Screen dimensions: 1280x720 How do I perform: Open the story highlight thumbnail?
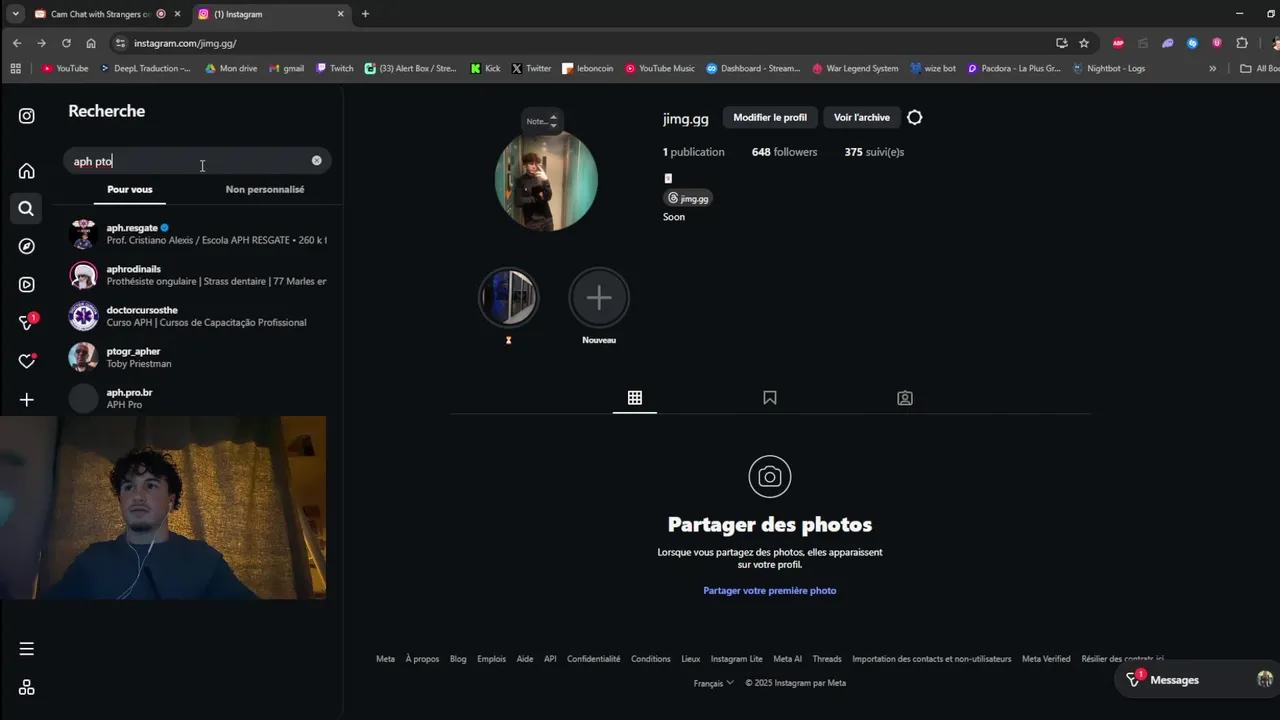(x=508, y=297)
